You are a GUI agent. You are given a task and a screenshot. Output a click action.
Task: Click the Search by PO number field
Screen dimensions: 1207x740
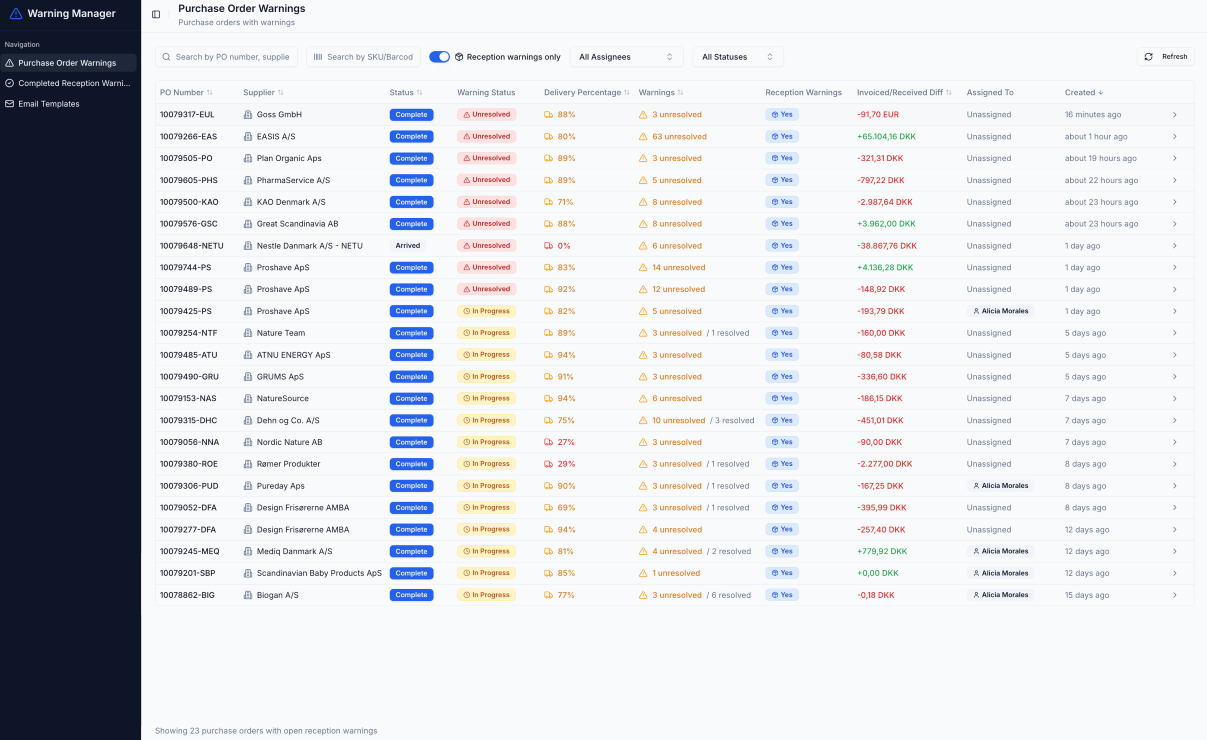(x=231, y=57)
